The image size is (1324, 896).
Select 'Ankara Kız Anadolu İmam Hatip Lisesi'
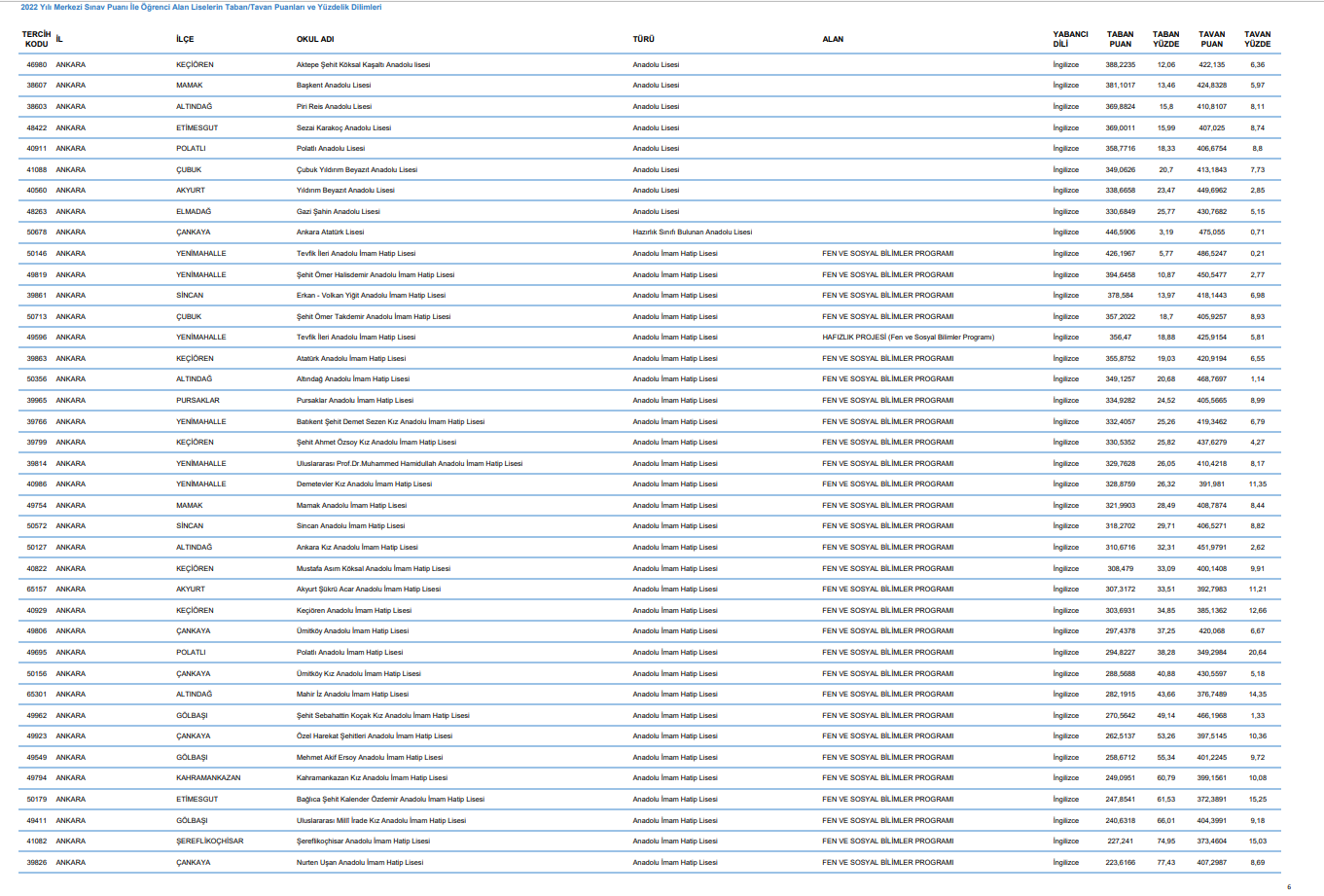(357, 548)
